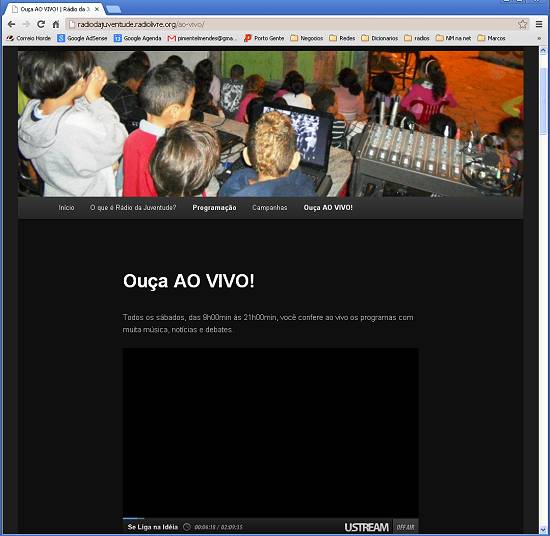Expand the Dicionarios bookmarks folder

point(380,38)
